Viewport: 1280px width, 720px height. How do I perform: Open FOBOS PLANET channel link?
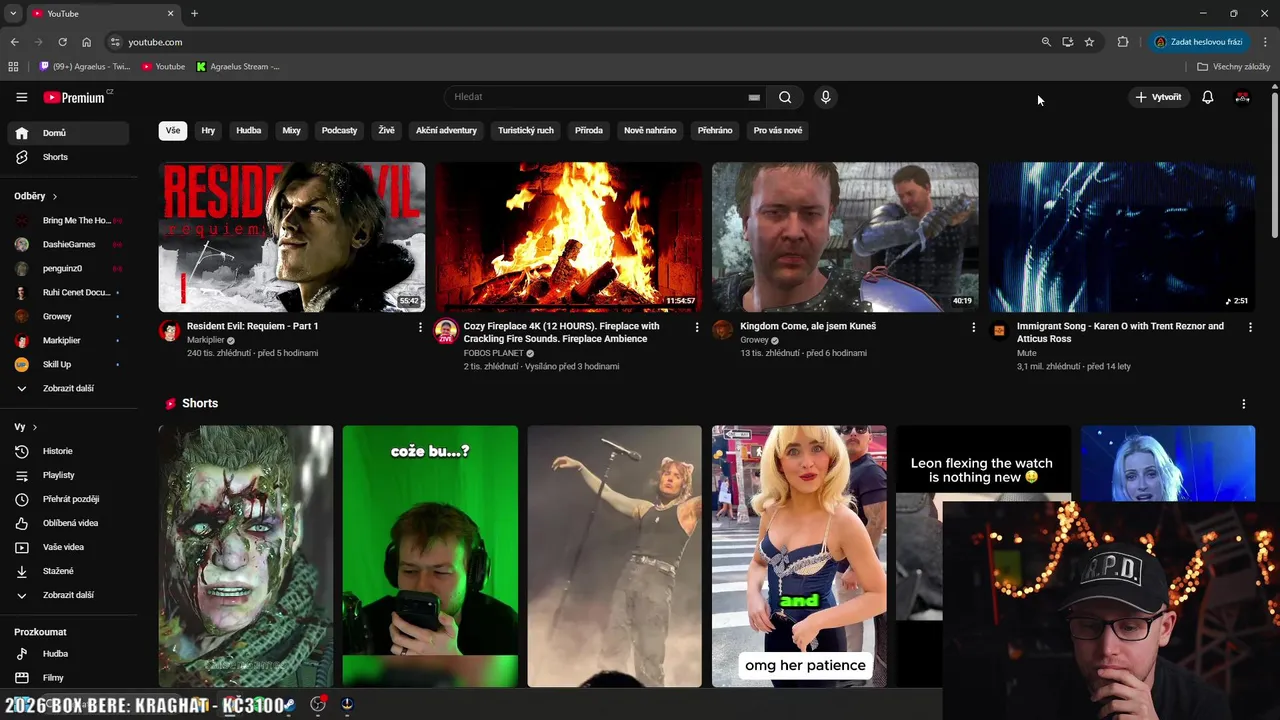[x=493, y=353]
